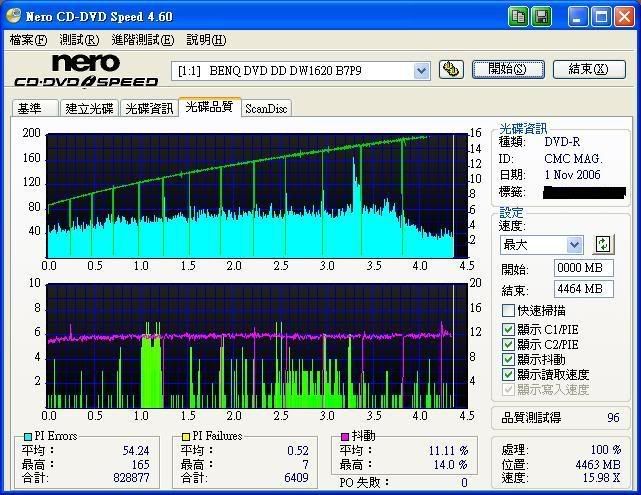The height and width of the screenshot is (495, 641).
Task: Click the 結束 4464 MB input field
Action: (x=584, y=289)
